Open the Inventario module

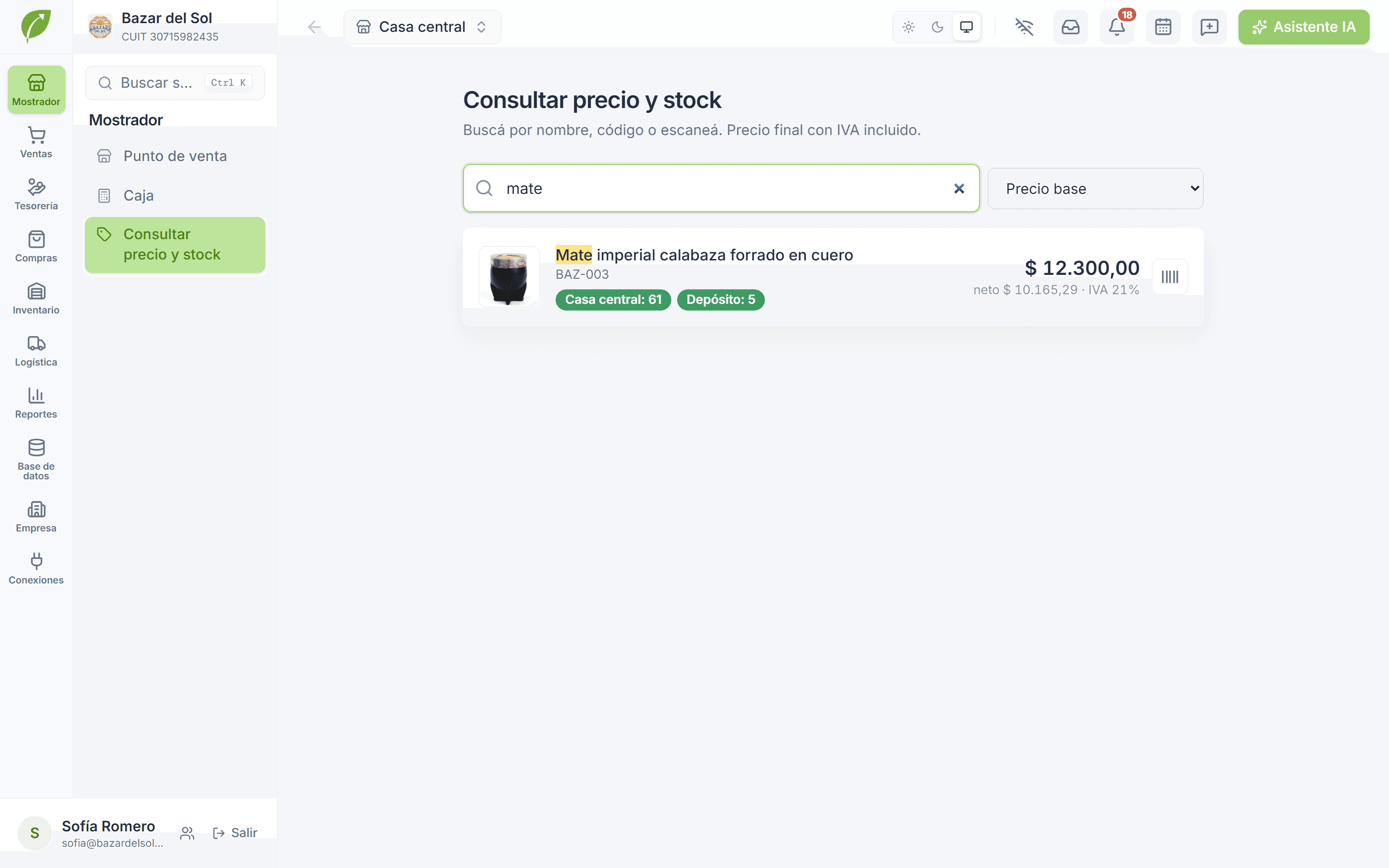tap(36, 298)
